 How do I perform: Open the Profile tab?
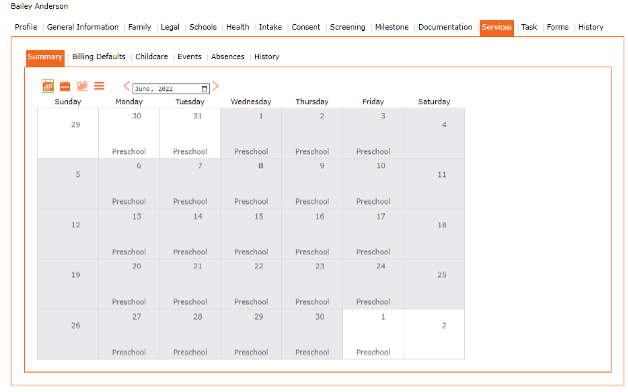(26, 27)
